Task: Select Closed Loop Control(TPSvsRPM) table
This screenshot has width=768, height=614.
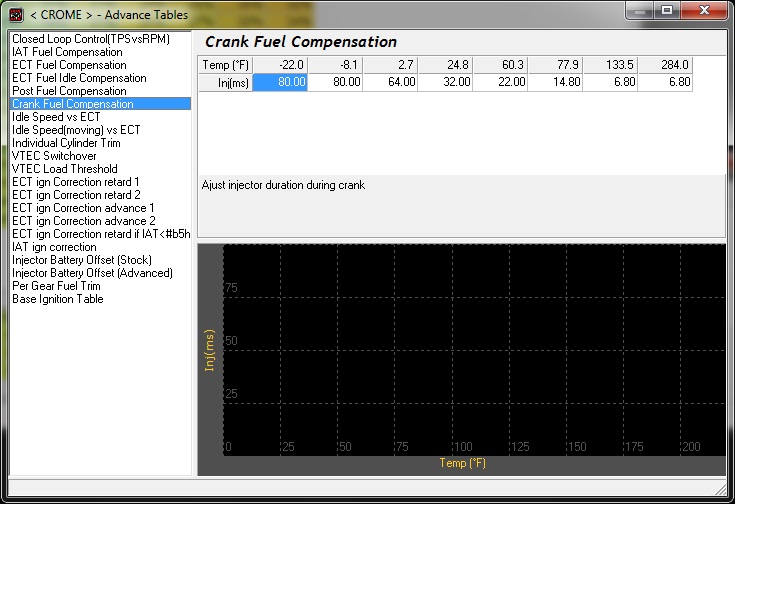Action: coord(91,39)
